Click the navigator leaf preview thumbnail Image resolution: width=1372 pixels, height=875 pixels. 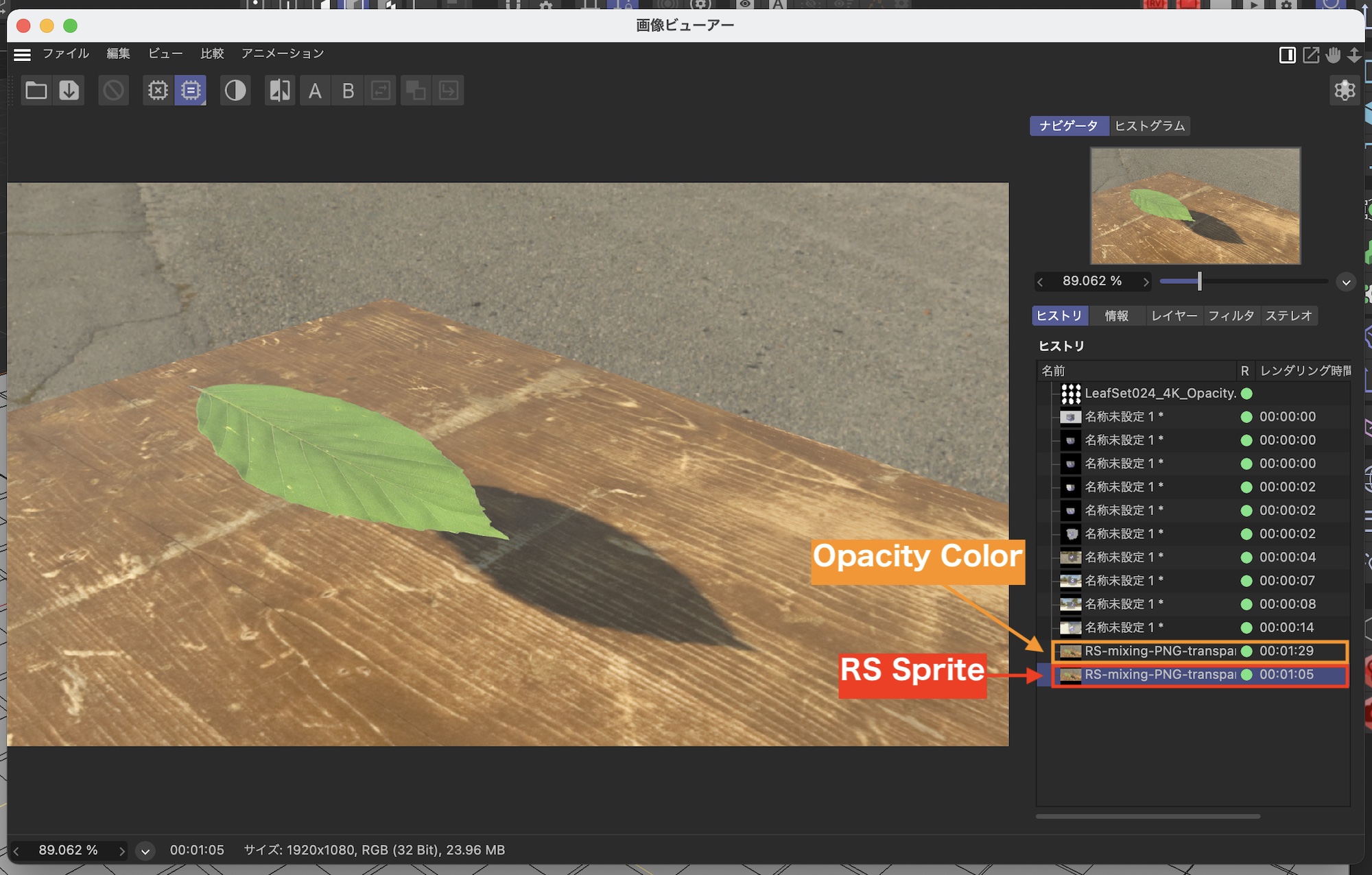[x=1195, y=206]
